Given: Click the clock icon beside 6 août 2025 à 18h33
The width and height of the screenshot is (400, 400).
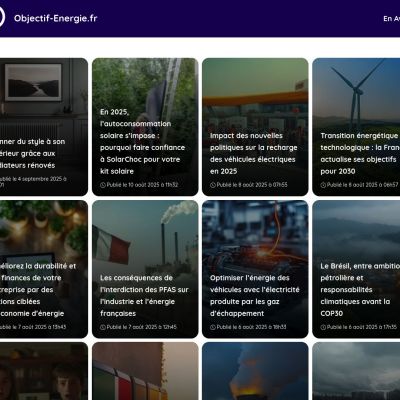Looking at the screenshot, I should click(213, 327).
